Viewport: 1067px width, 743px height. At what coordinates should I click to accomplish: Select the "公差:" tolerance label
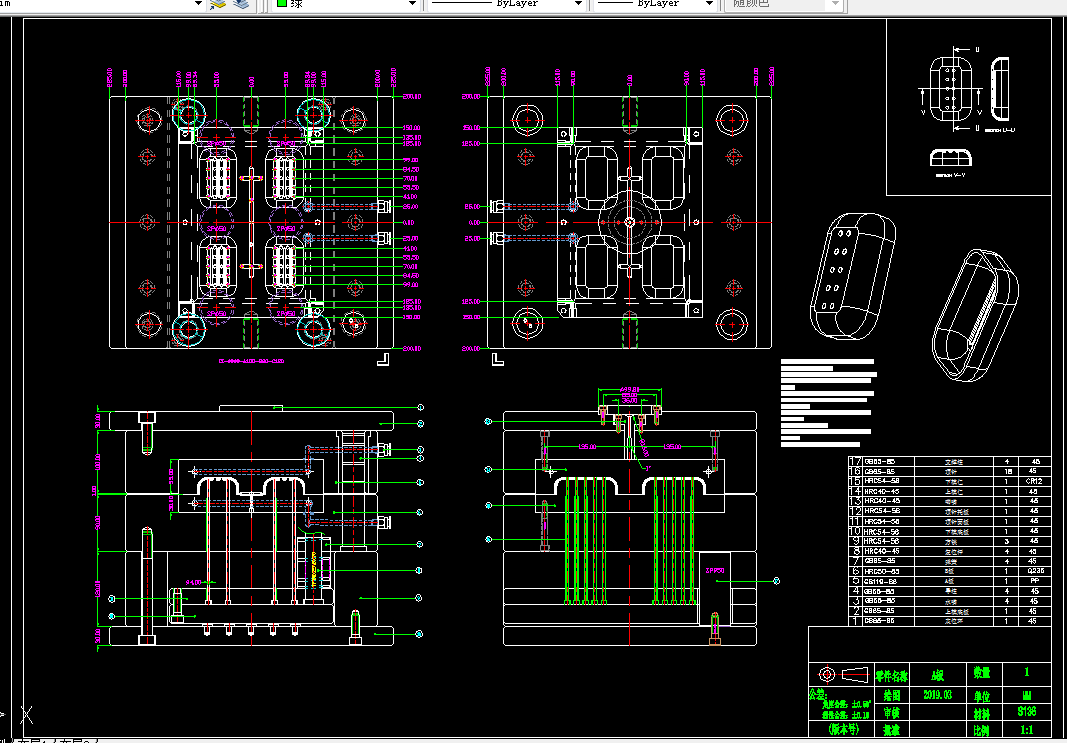click(817, 693)
